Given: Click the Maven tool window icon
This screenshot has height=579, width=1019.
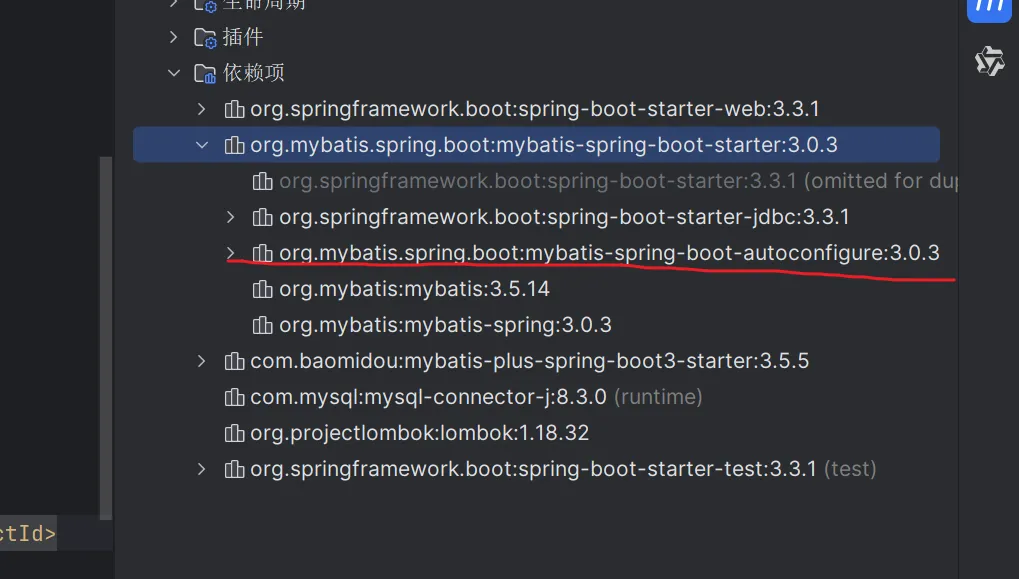Looking at the screenshot, I should coord(989,9).
